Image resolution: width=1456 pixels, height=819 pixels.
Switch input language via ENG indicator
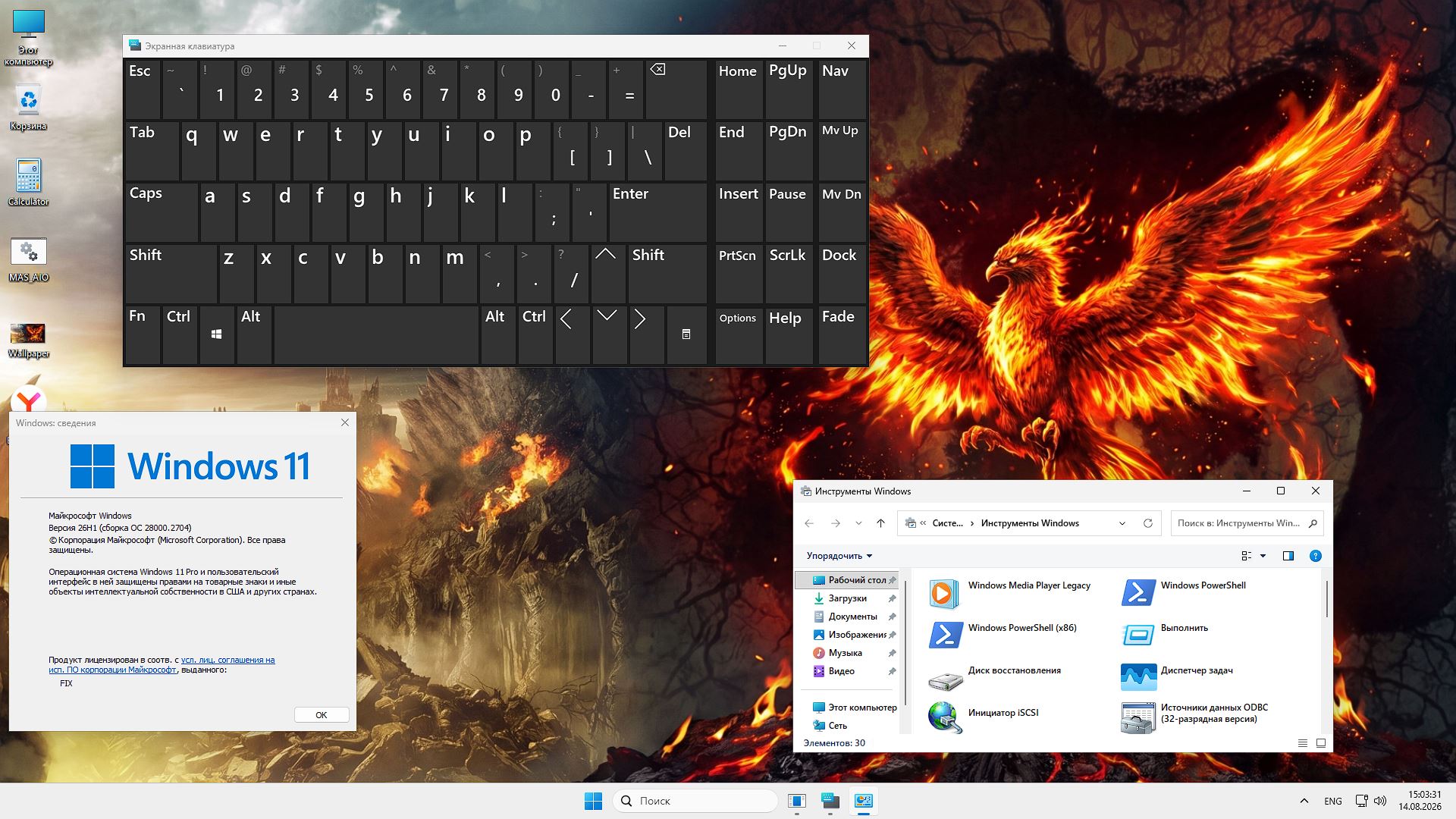[x=1333, y=801]
